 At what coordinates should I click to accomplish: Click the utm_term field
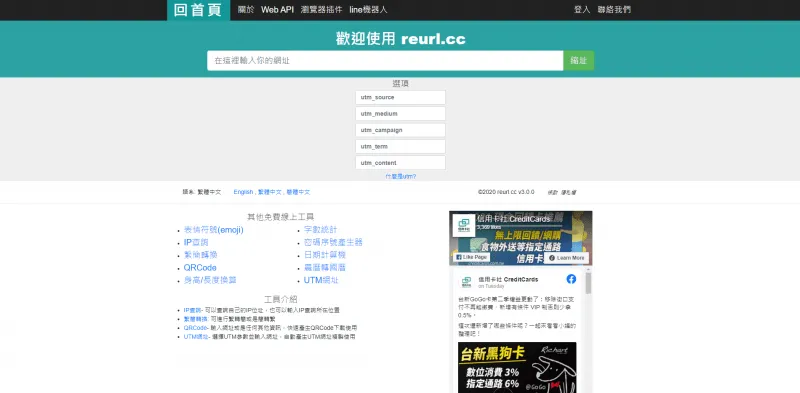pos(401,146)
